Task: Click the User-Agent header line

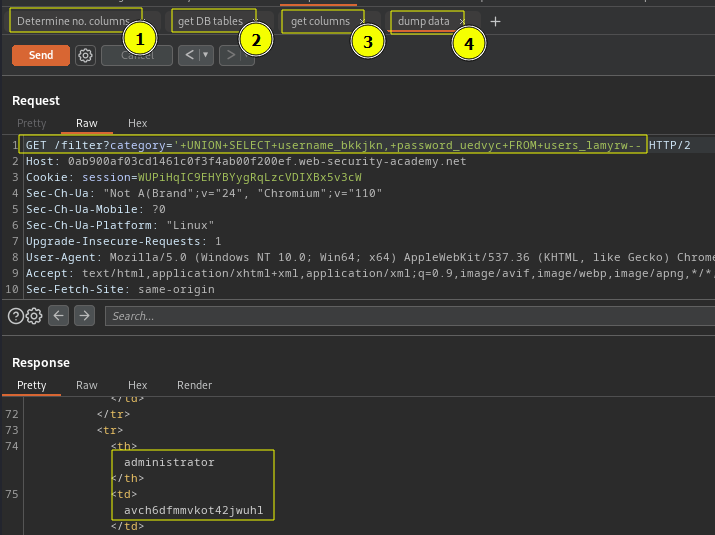Action: 370,257
